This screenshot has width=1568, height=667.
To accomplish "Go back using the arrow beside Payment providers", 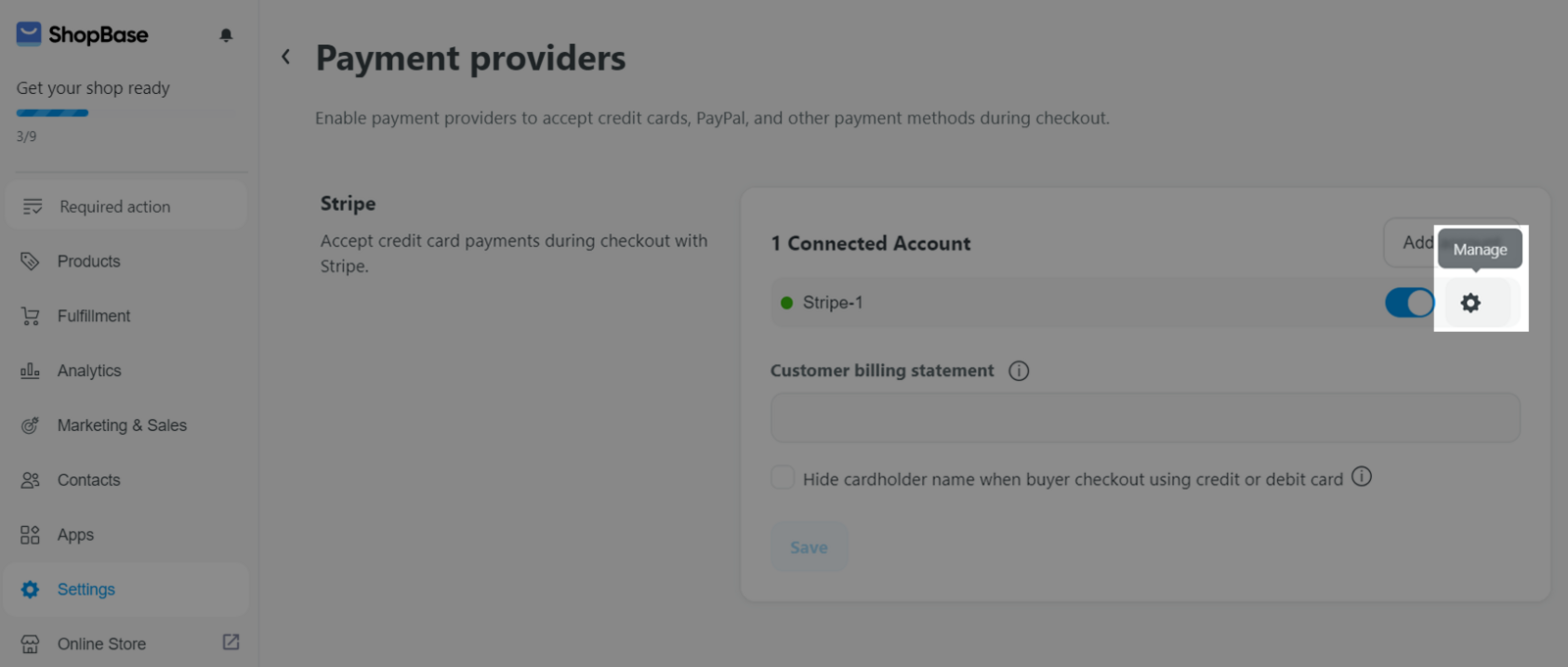I will click(285, 57).
